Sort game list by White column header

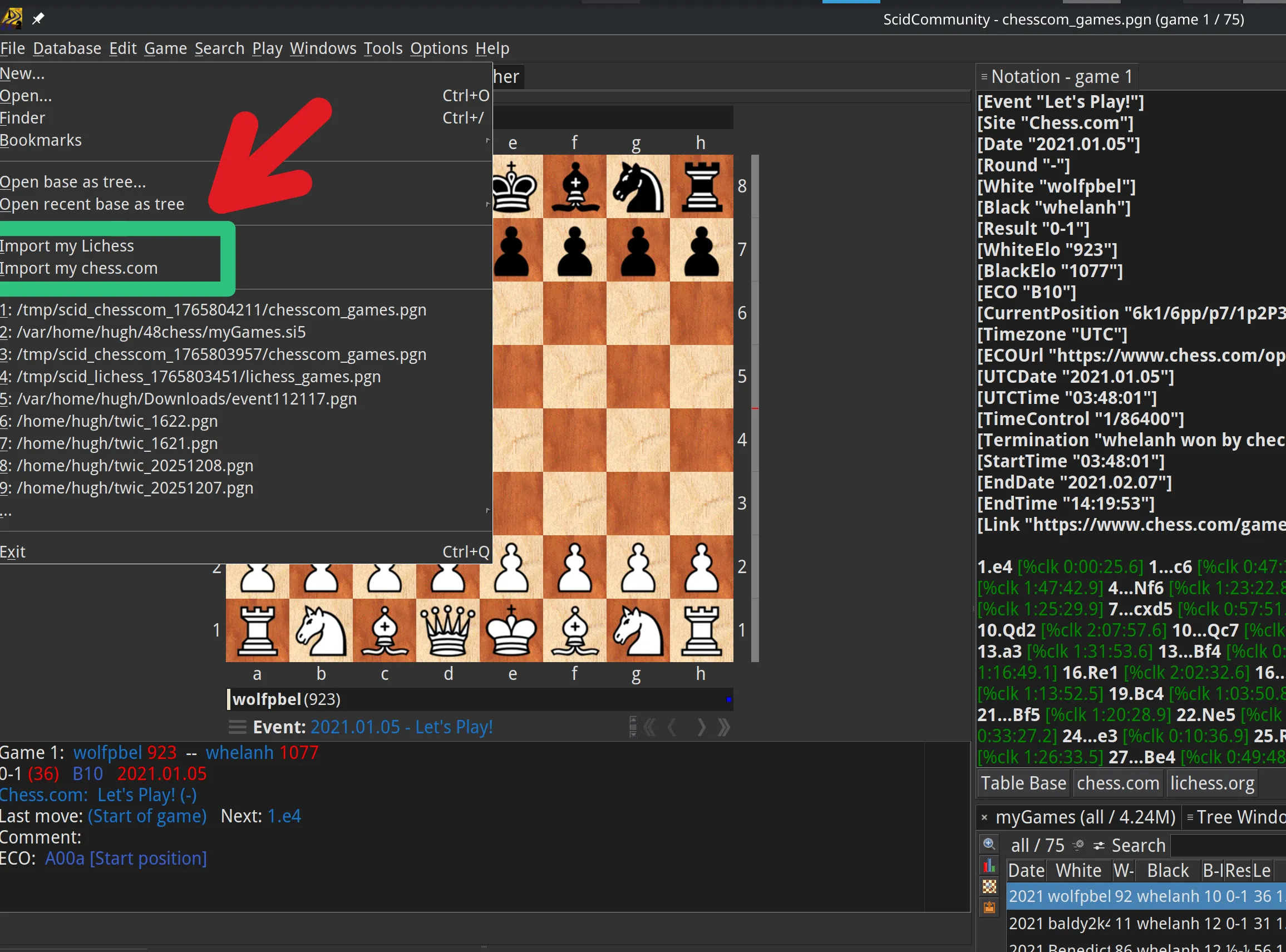point(1078,870)
